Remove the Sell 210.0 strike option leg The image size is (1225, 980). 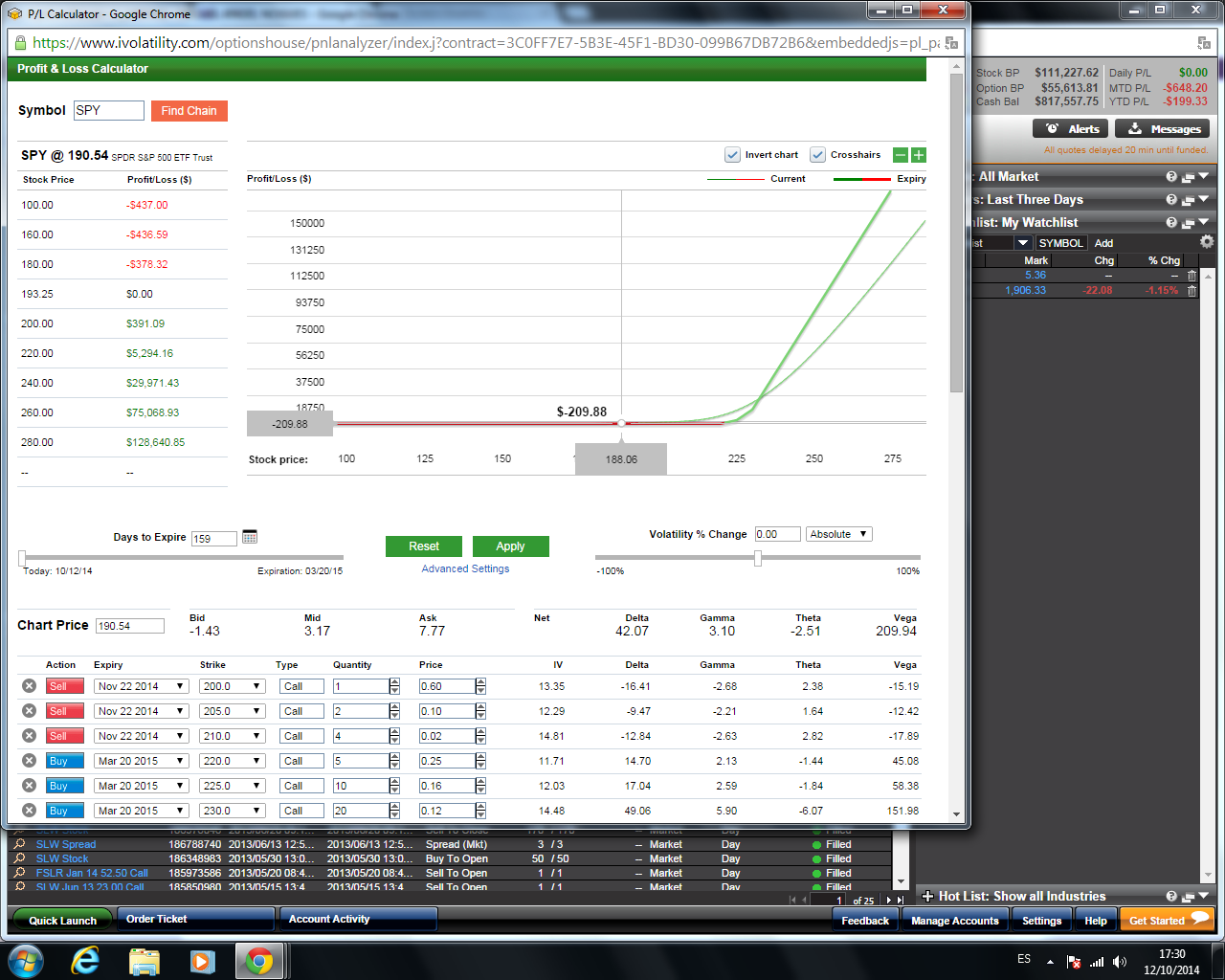[29, 736]
